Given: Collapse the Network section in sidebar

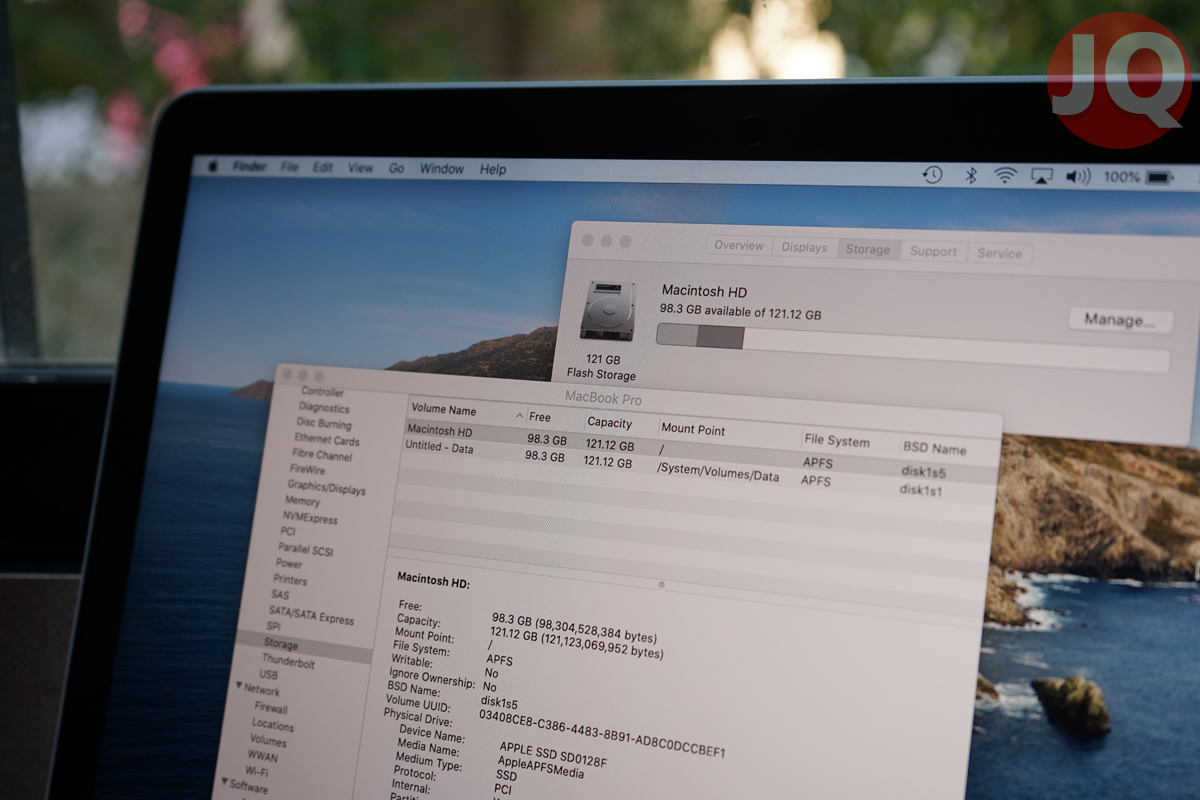Looking at the screenshot, I should click(240, 686).
